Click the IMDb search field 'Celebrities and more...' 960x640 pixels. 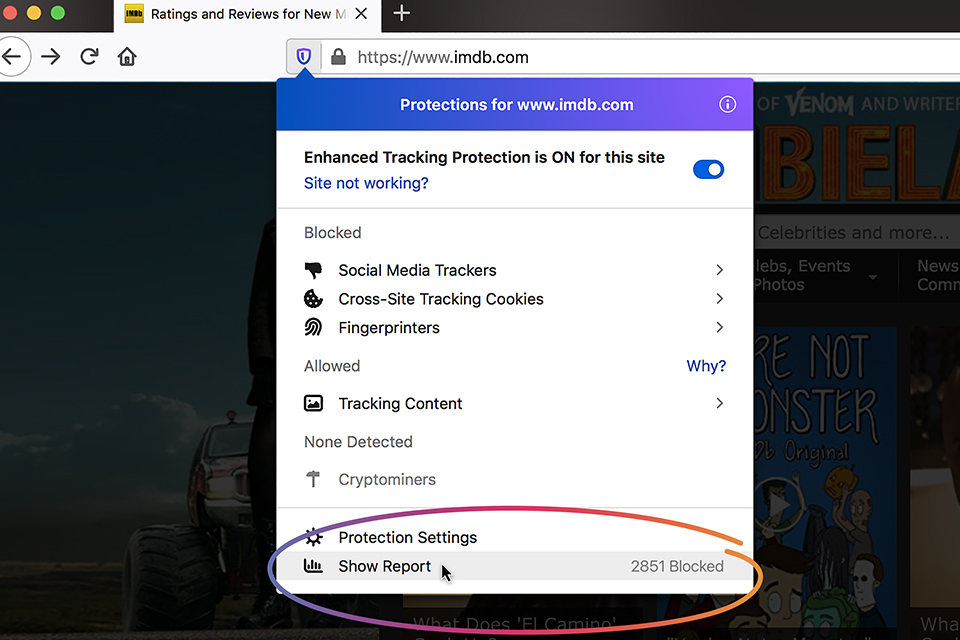(857, 232)
